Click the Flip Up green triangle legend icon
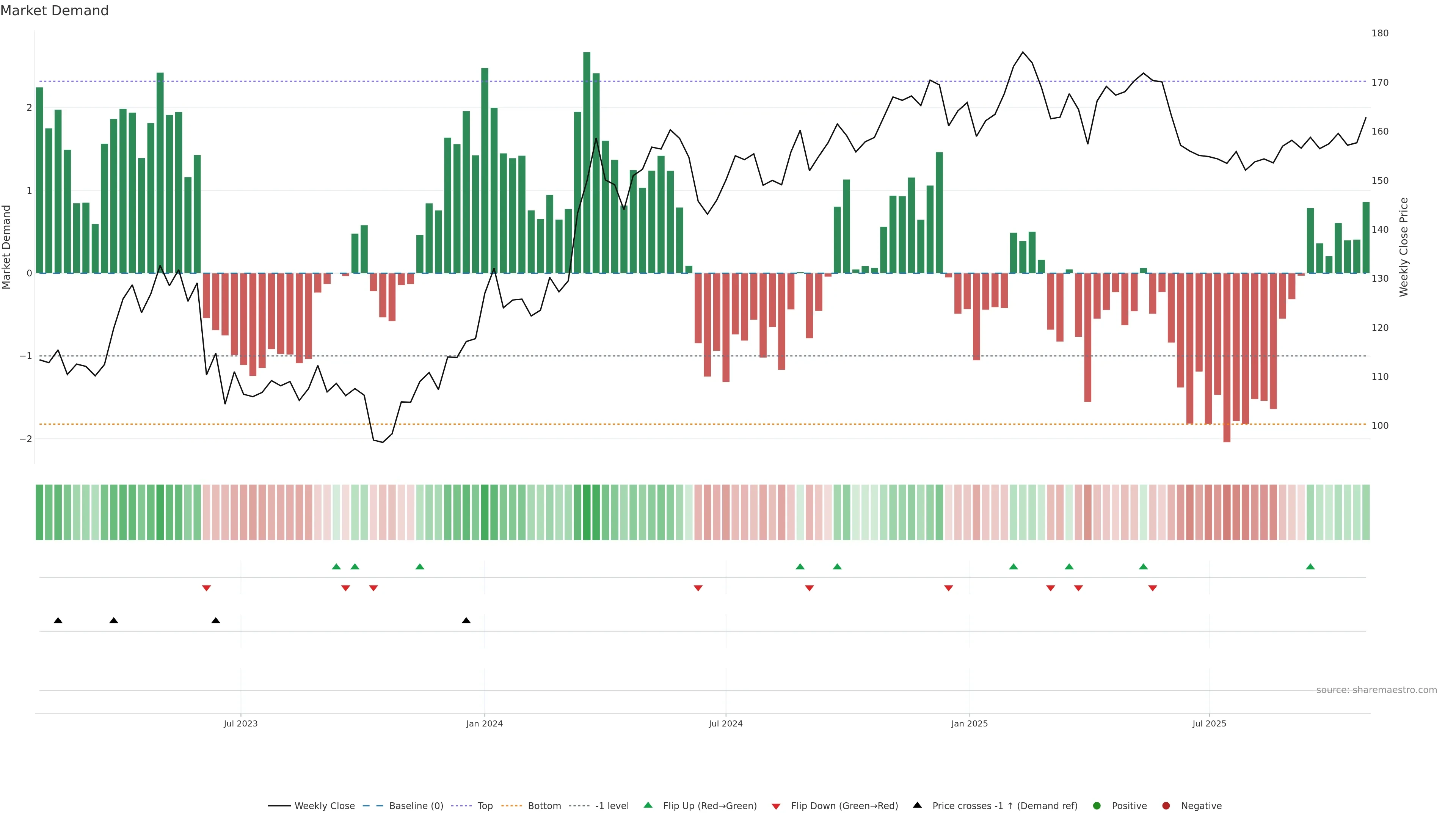 tap(648, 805)
